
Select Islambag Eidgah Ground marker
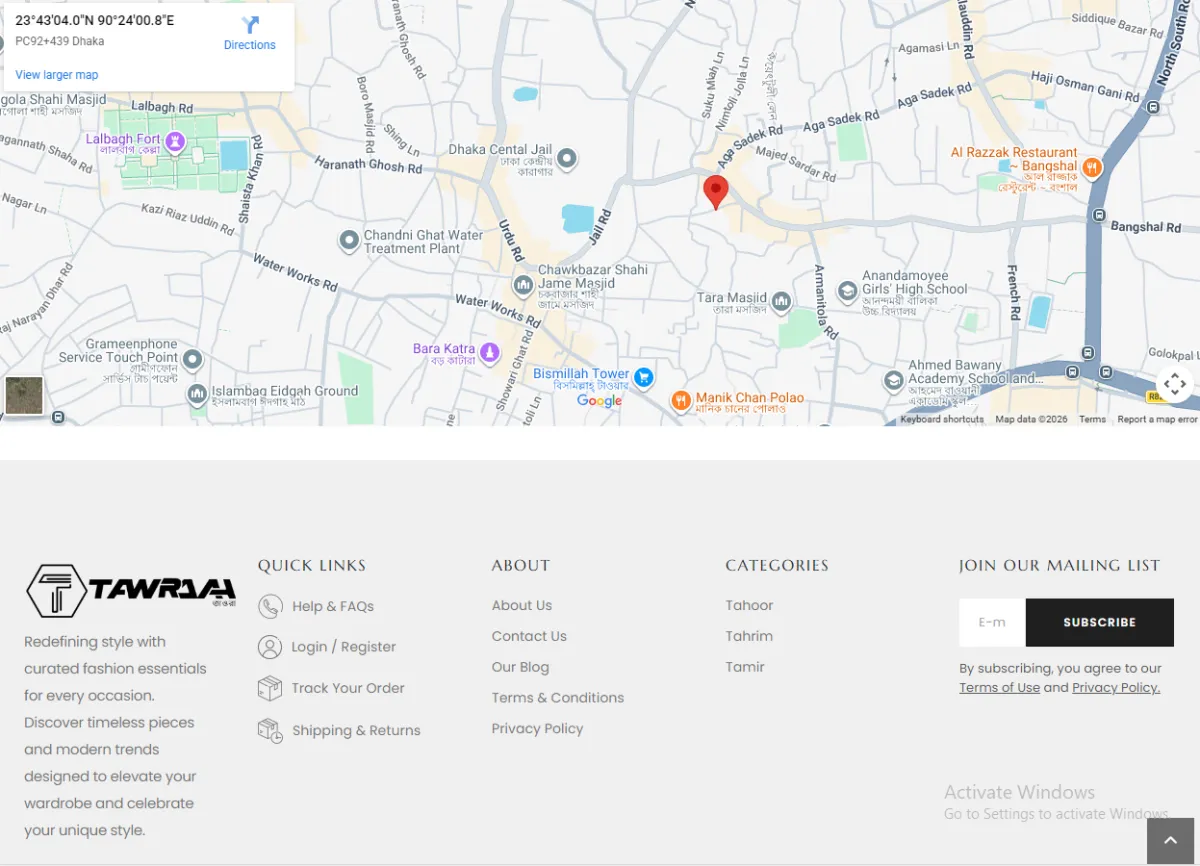point(197,394)
